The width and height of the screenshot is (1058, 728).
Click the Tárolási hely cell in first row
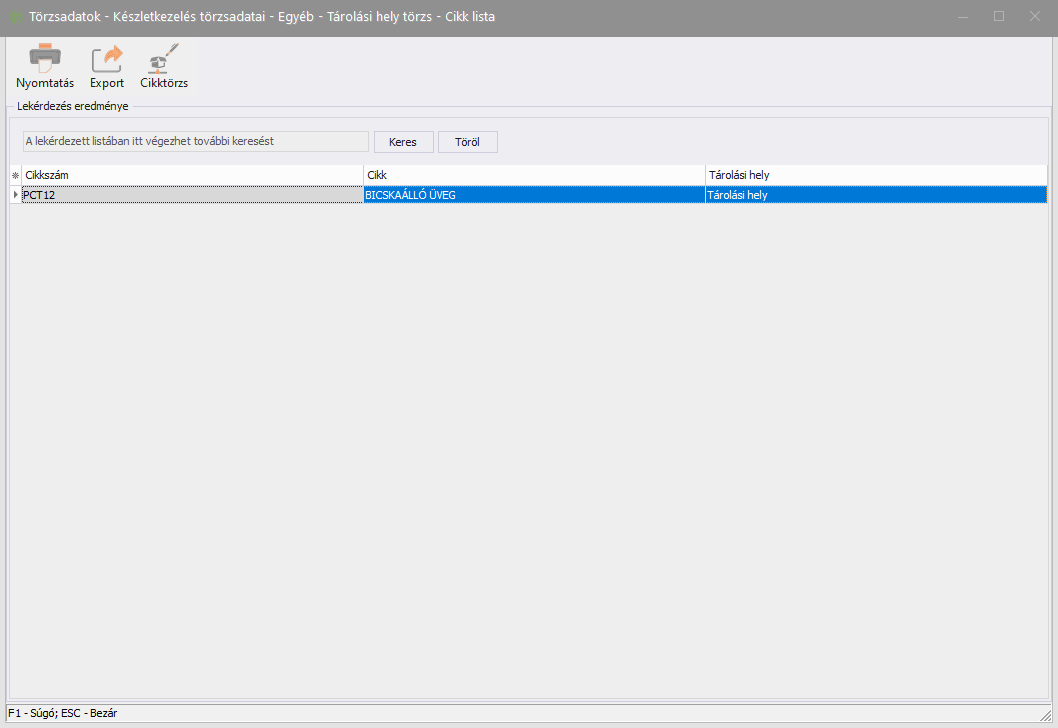(x=875, y=195)
